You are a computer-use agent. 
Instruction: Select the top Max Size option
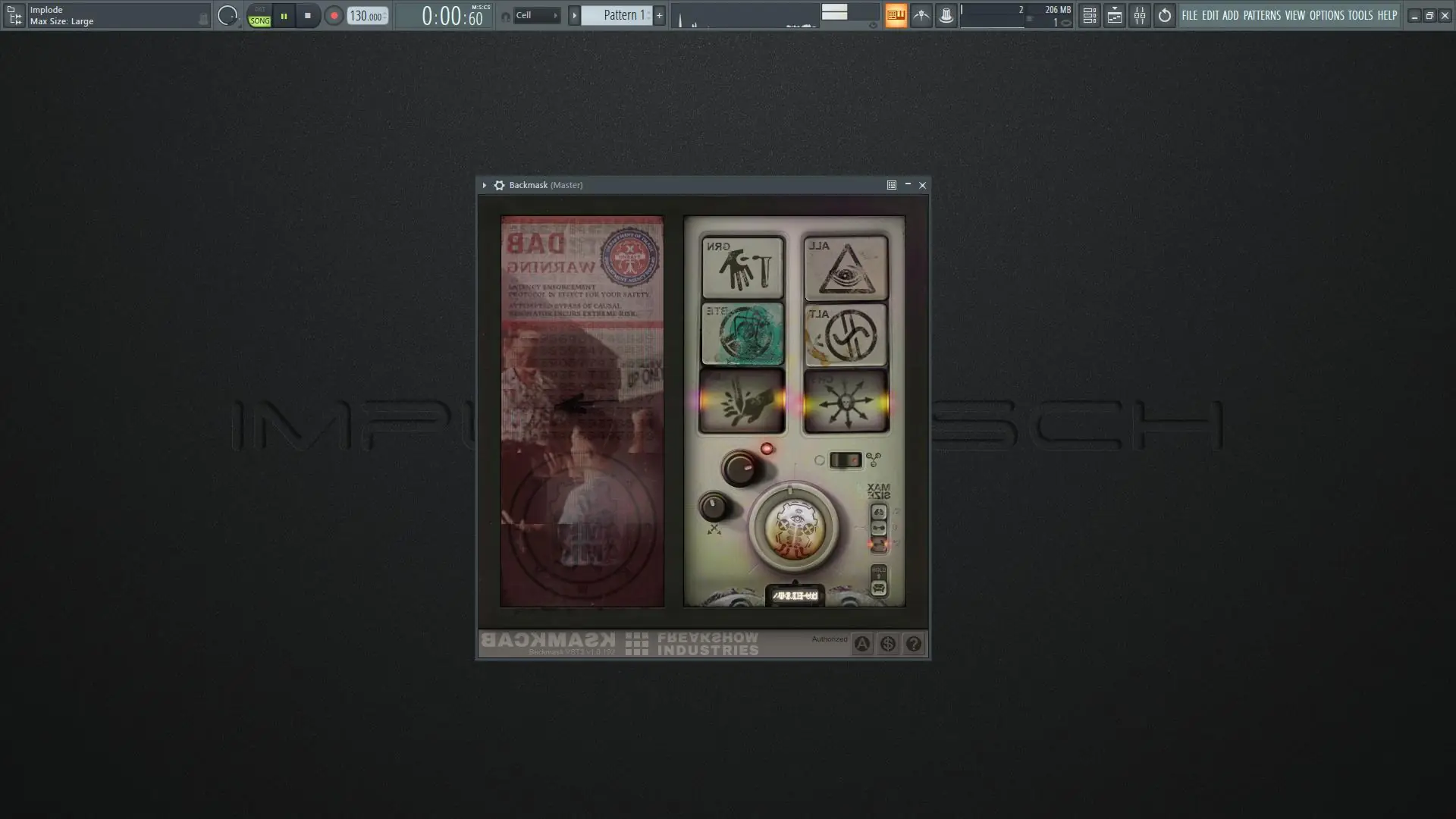pyautogui.click(x=878, y=512)
